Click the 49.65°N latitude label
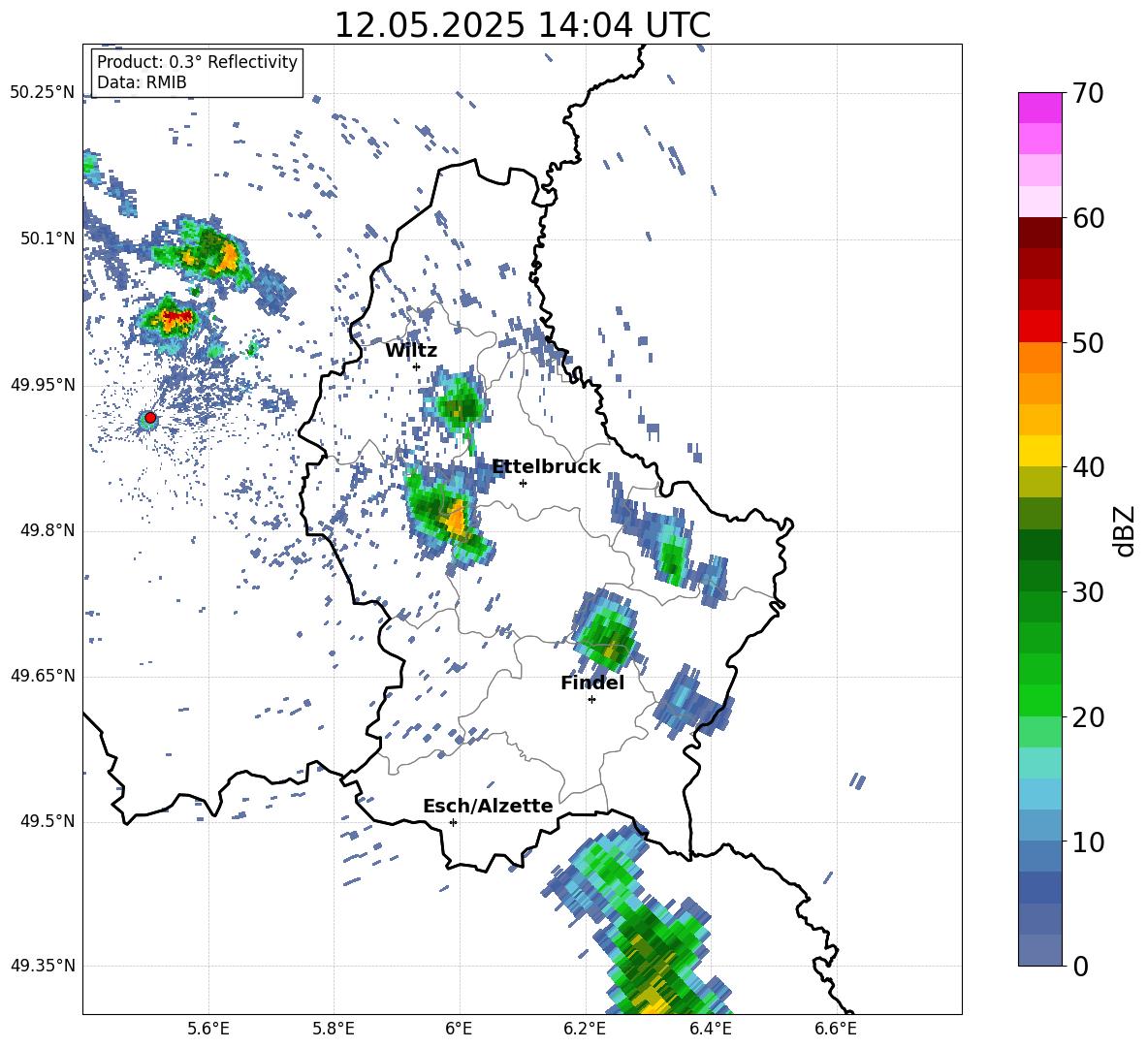This screenshot has width=1148, height=1048. click(x=43, y=676)
